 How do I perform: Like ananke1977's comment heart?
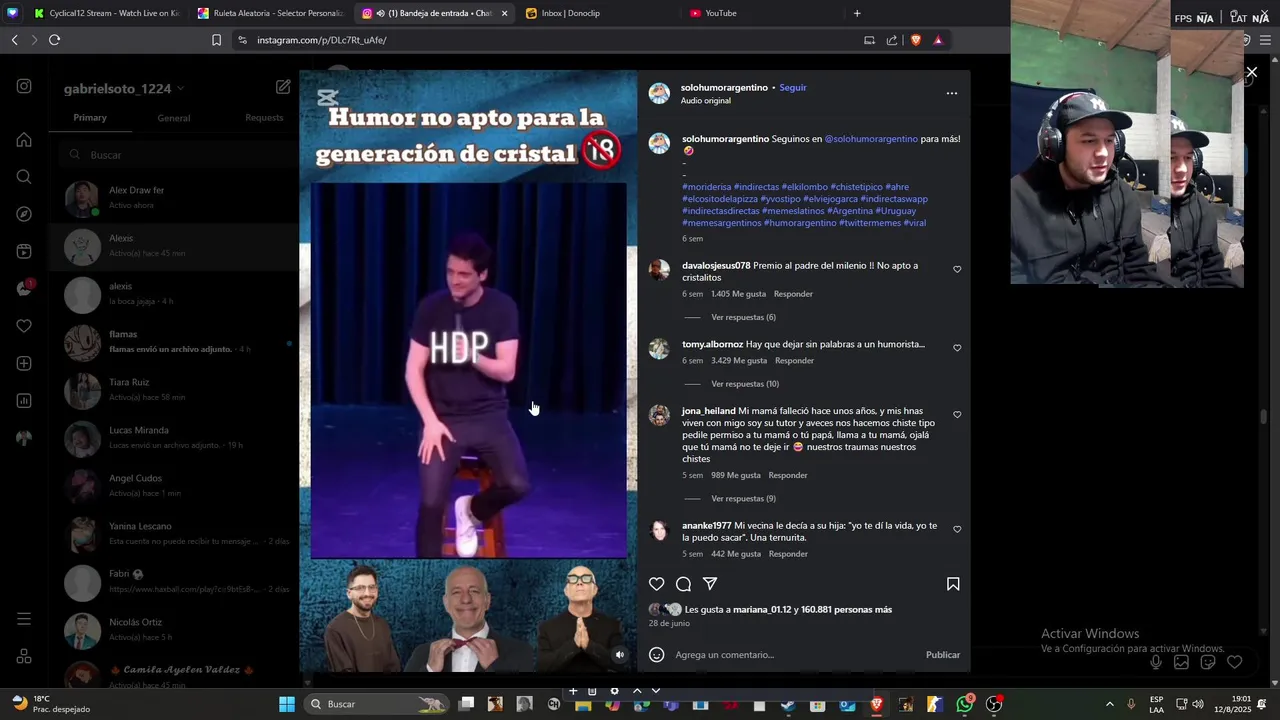pyautogui.click(x=957, y=529)
